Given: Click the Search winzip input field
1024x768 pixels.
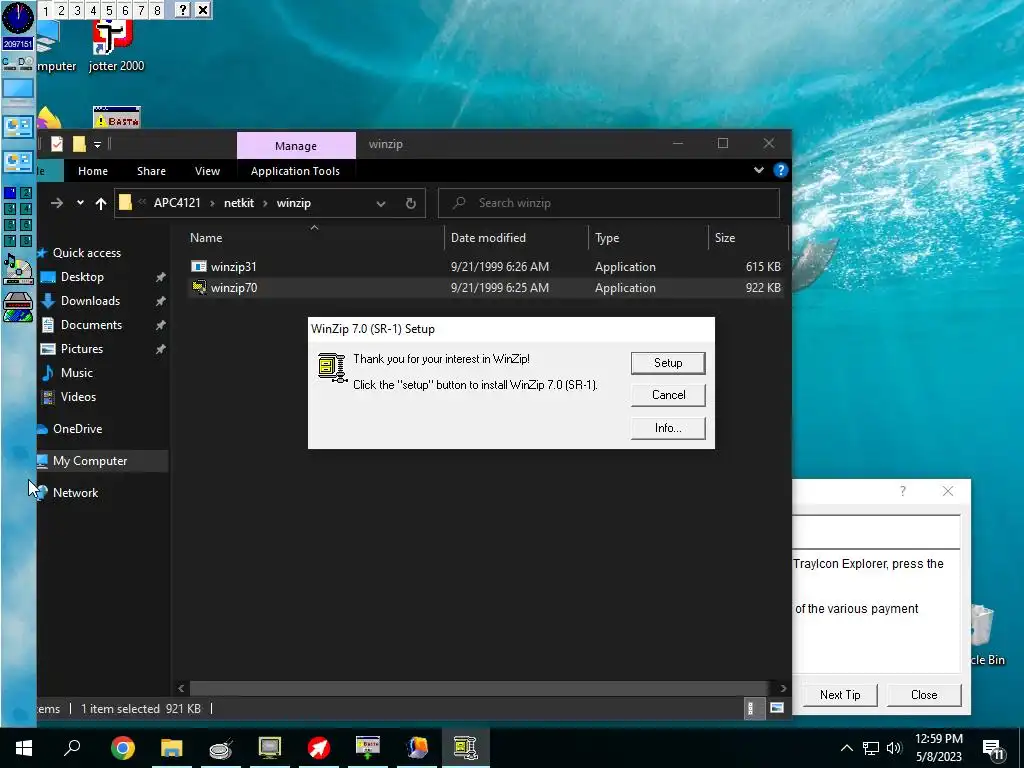Looking at the screenshot, I should click(x=609, y=203).
